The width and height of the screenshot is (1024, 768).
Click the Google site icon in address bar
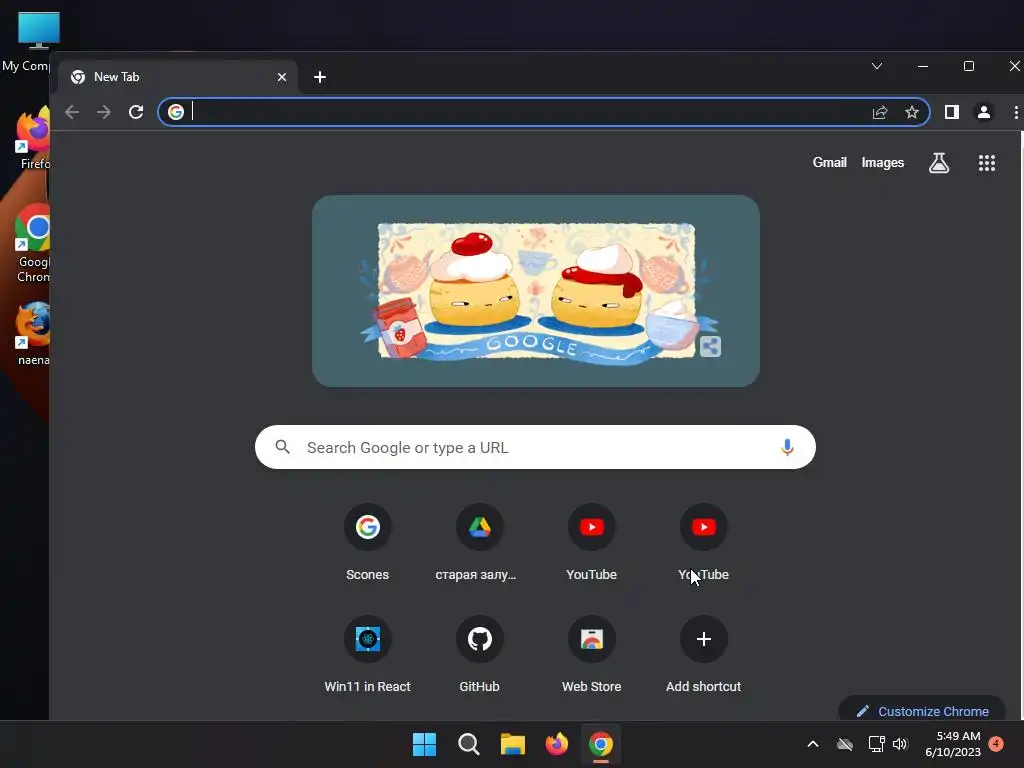[x=176, y=112]
